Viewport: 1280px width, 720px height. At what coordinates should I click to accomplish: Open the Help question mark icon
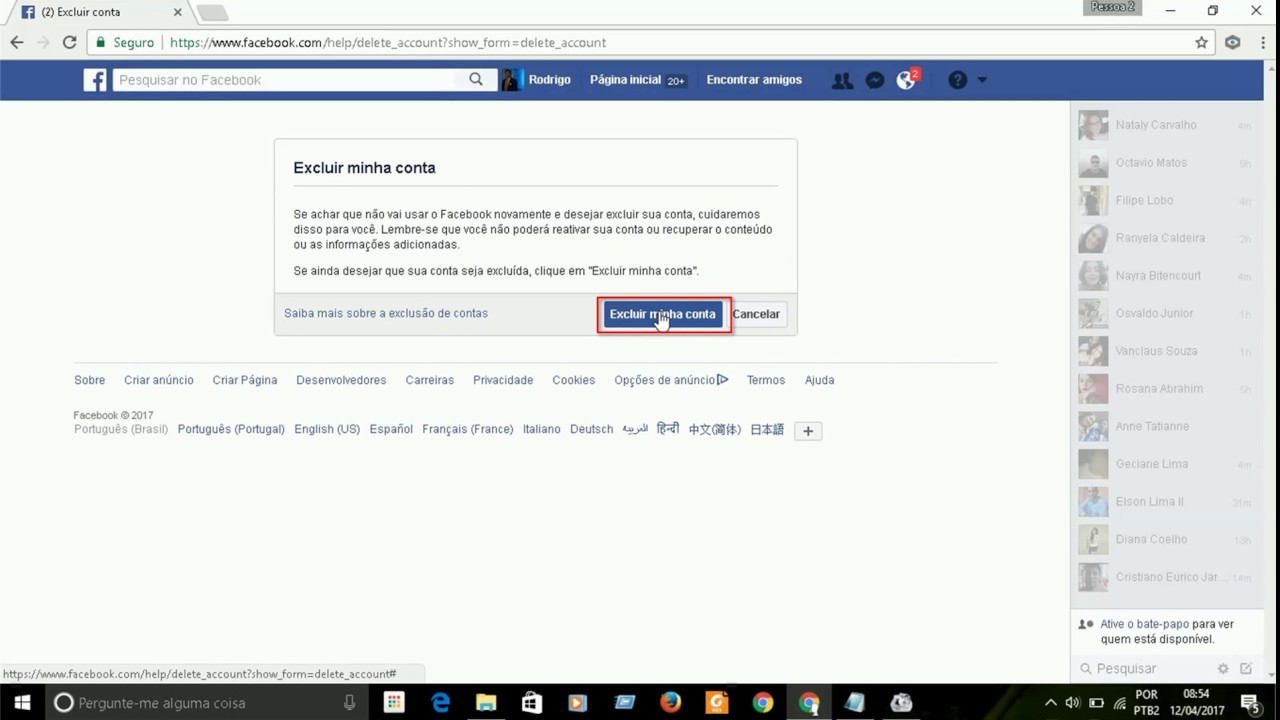point(958,80)
